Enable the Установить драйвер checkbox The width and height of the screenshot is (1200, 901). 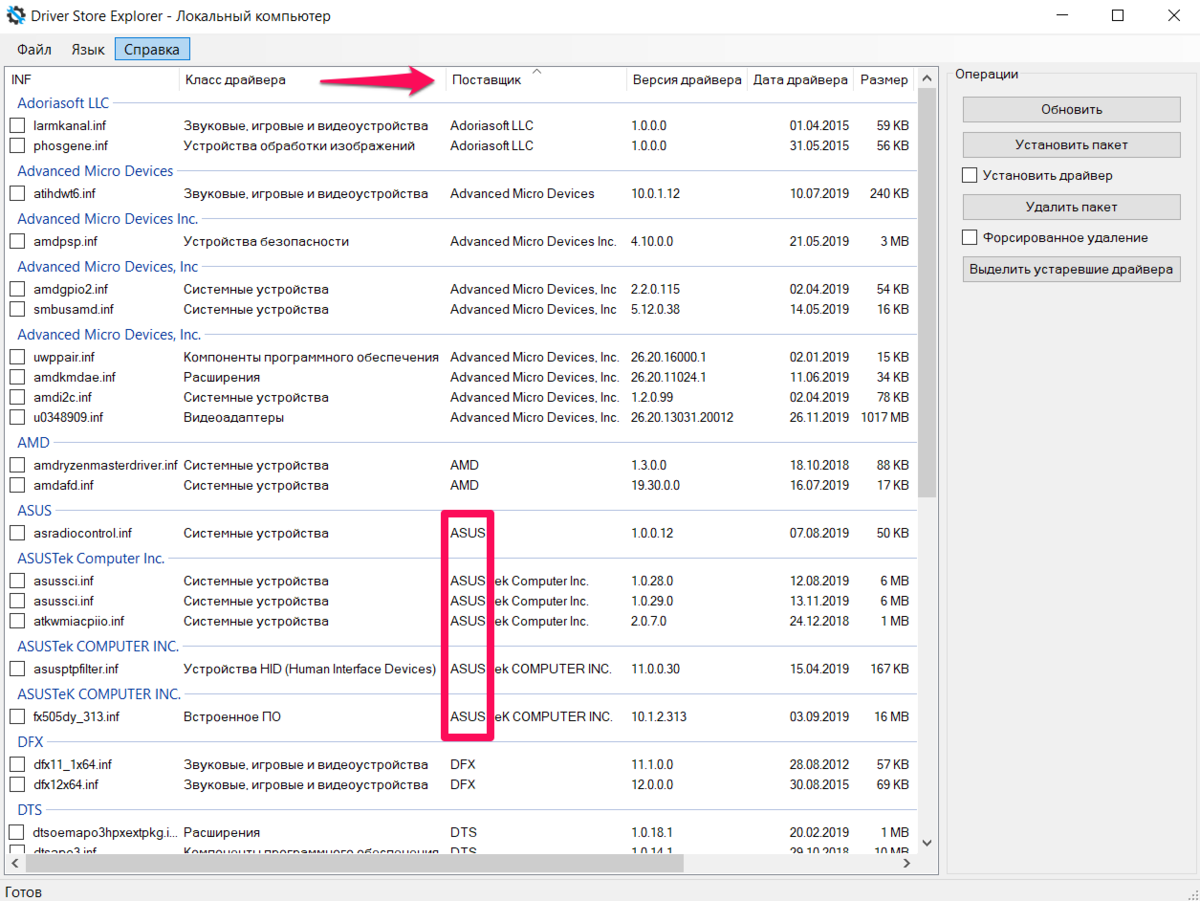[969, 175]
